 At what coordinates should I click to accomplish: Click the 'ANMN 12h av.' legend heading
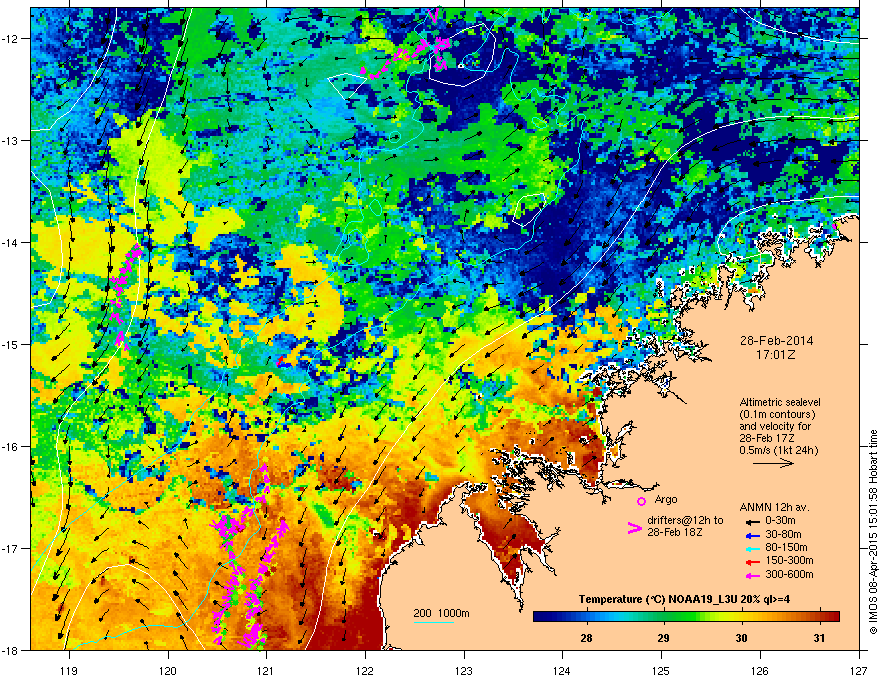point(774,507)
